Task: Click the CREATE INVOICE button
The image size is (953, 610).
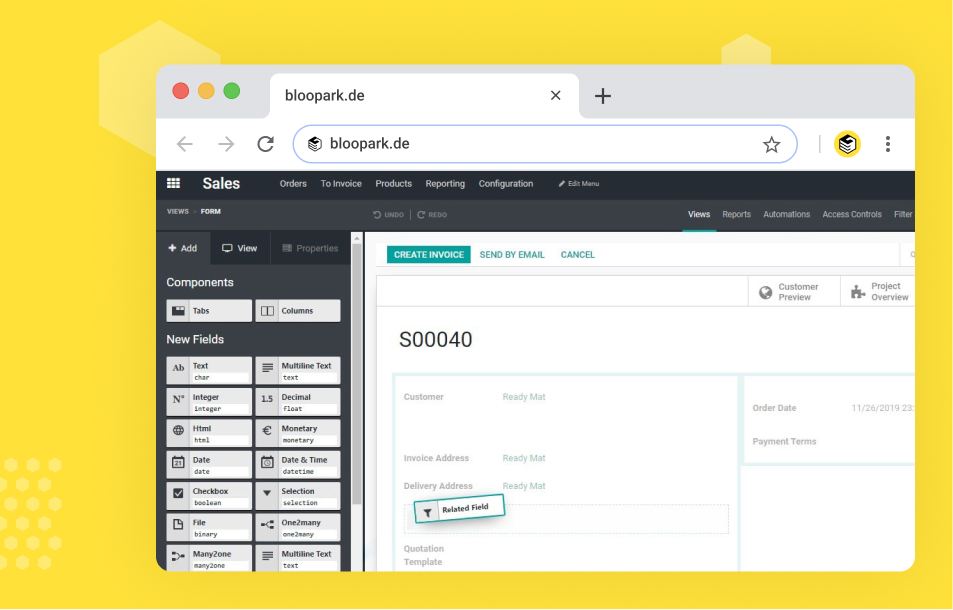Action: click(x=427, y=254)
